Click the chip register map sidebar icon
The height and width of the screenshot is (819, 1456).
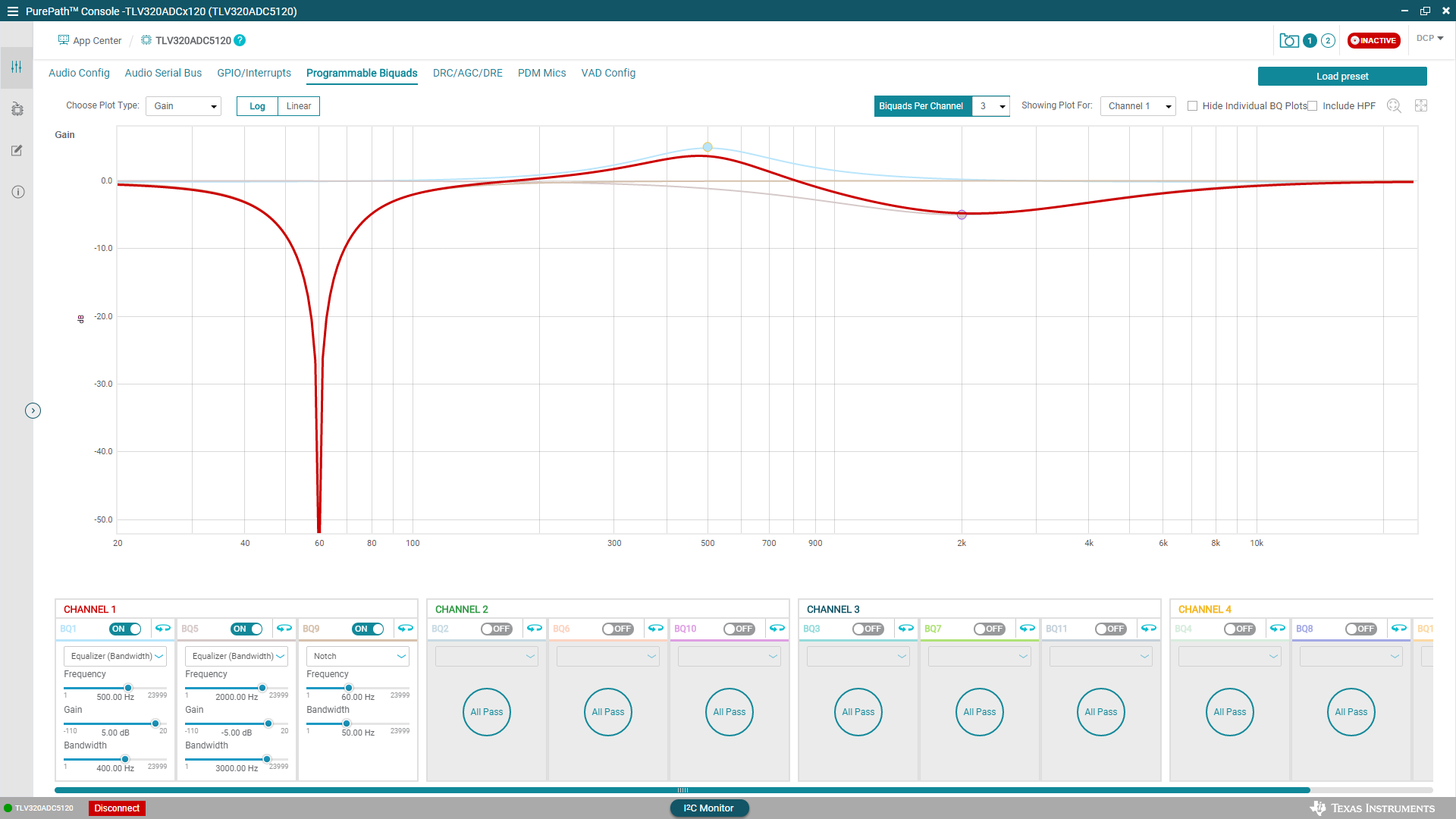[x=17, y=109]
